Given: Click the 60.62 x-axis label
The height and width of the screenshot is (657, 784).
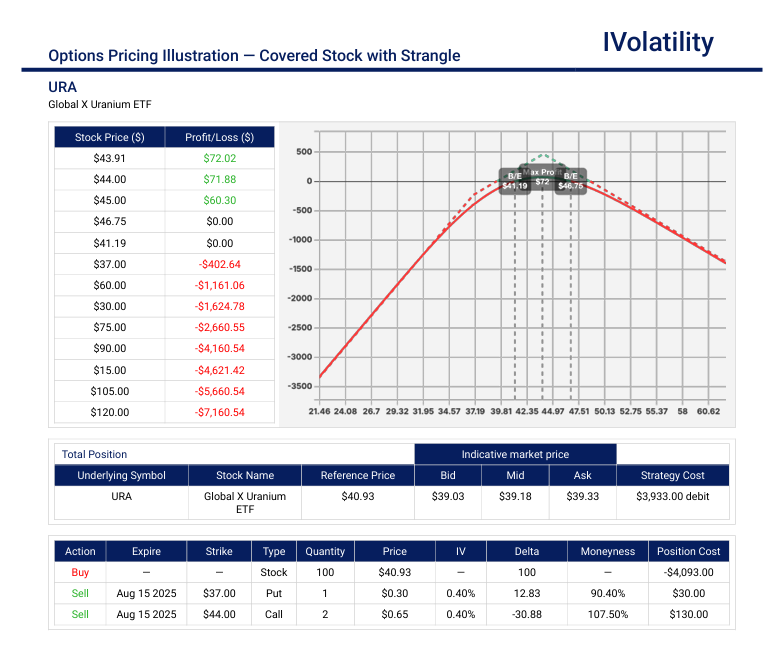Looking at the screenshot, I should [x=708, y=411].
